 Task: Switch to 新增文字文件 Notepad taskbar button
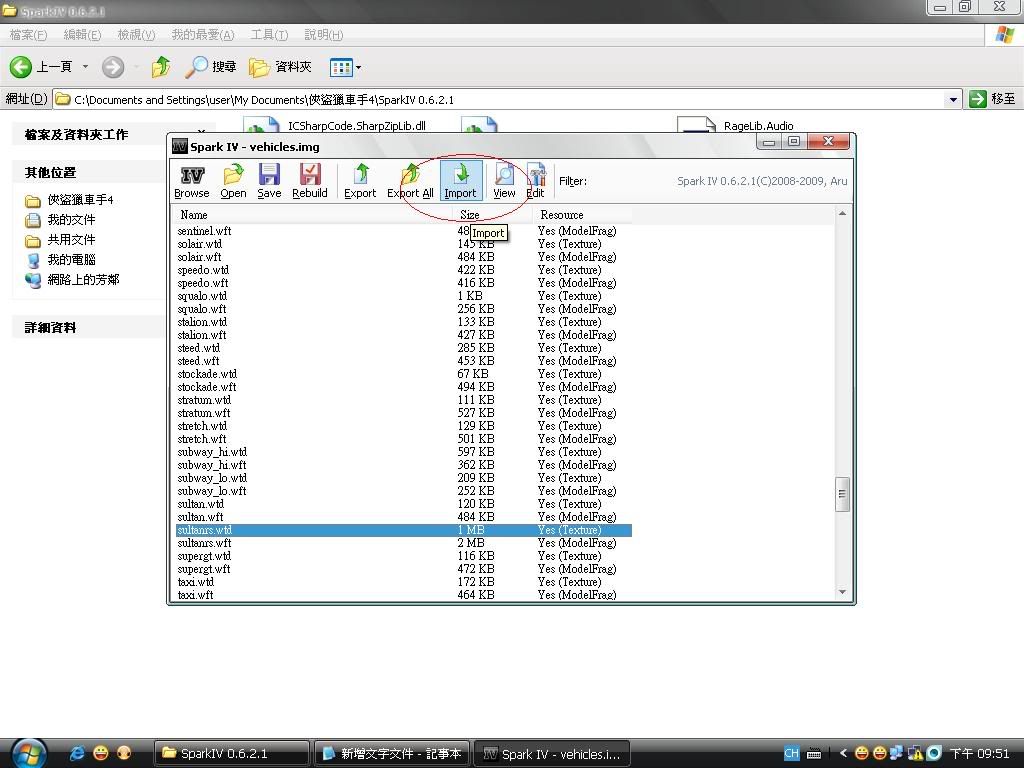(392, 753)
